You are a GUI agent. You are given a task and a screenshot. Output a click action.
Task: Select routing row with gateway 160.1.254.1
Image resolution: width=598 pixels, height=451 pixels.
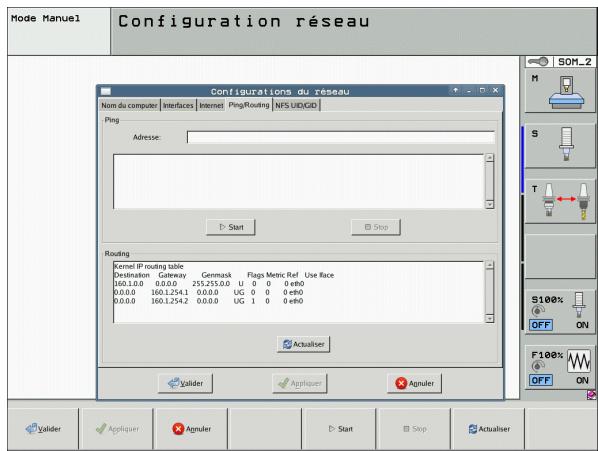209,292
